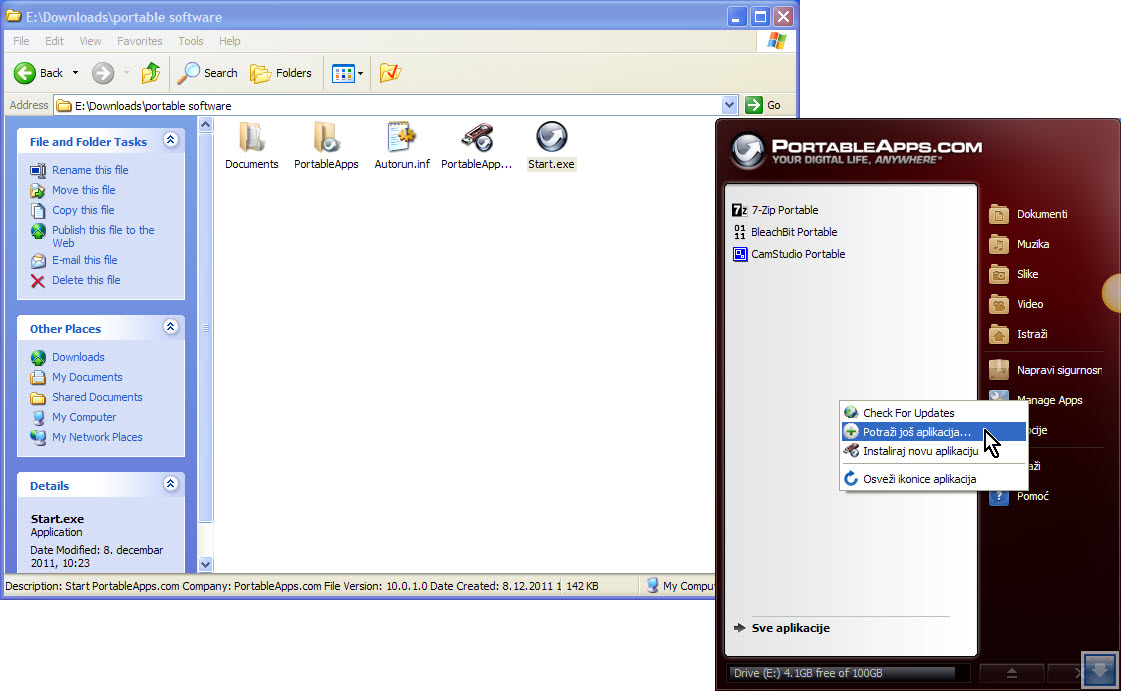This screenshot has height=691, width=1121.
Task: Choose Potraži još aplikacija...
Action: [x=933, y=432]
